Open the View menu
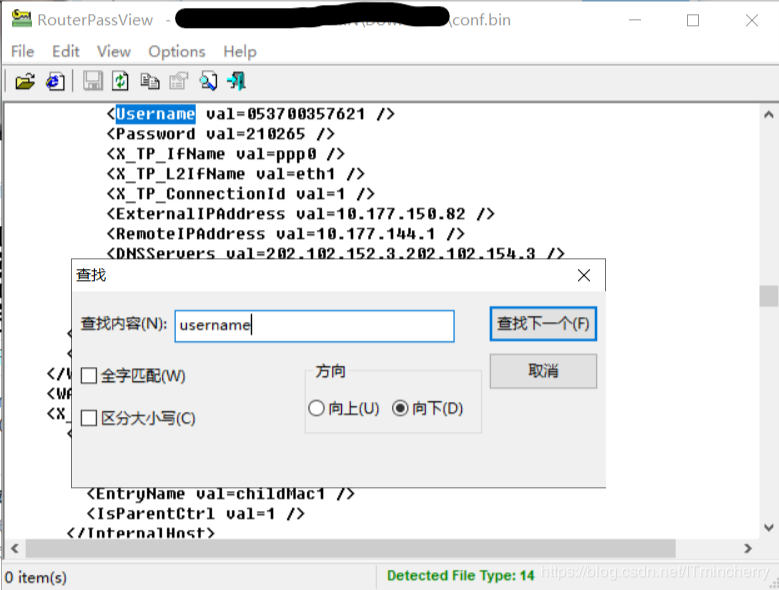 pyautogui.click(x=114, y=52)
